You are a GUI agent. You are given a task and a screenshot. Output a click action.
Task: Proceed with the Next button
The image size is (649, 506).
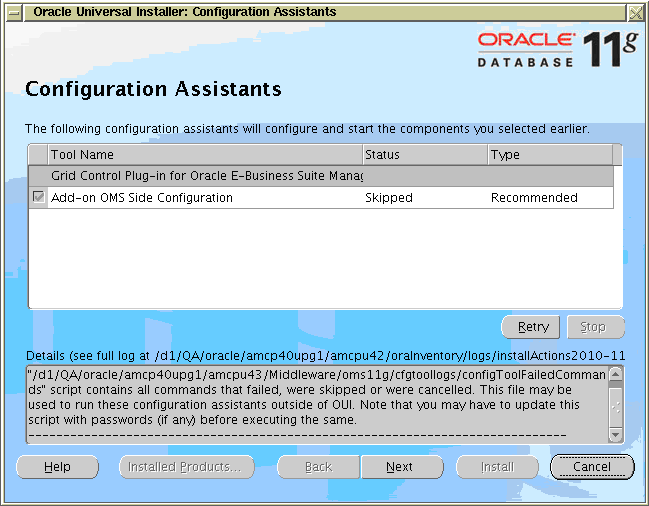[402, 467]
